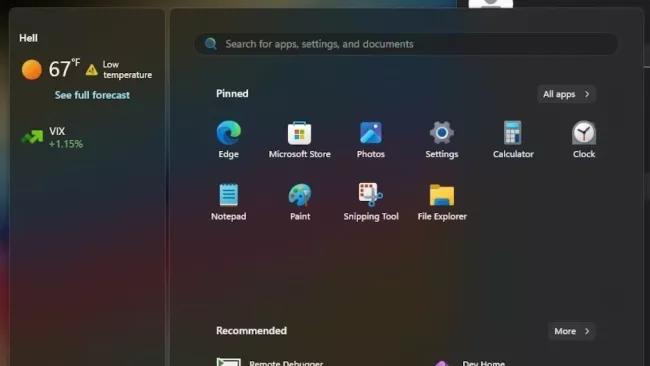This screenshot has height=366, width=650.
Task: Open the Edge browser pinned app
Action: 228,139
